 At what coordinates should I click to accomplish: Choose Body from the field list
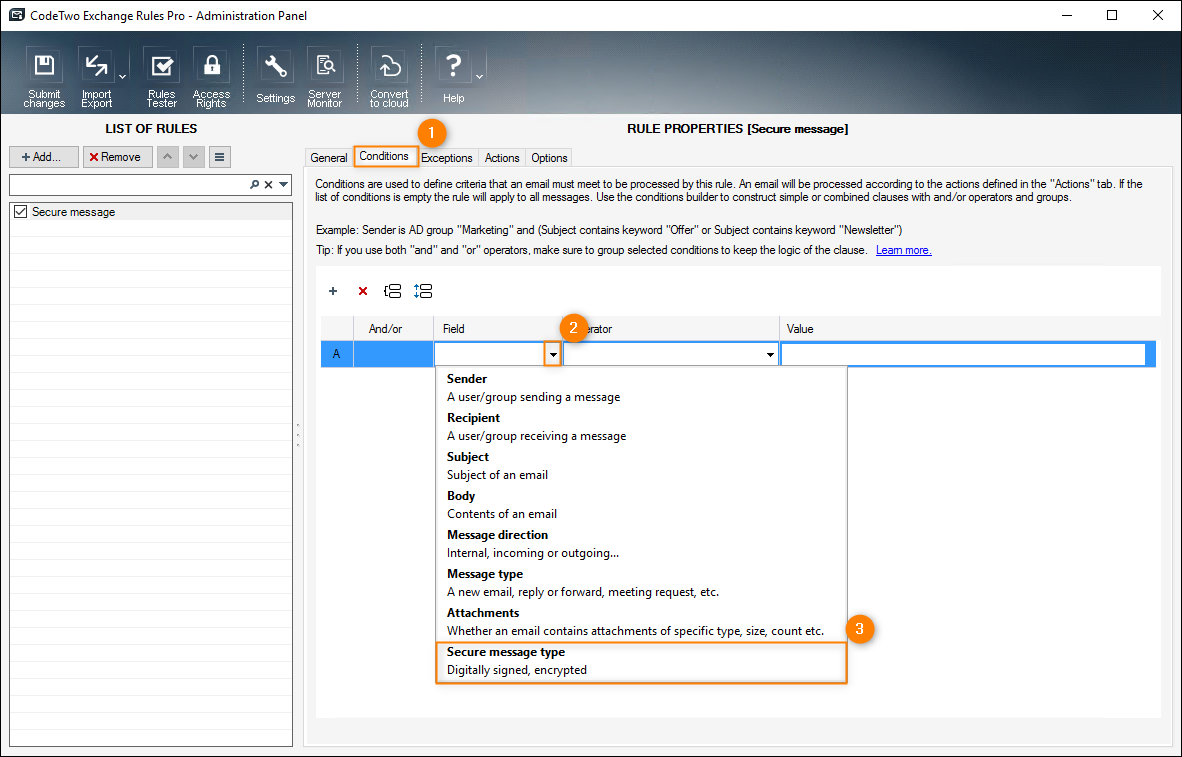(x=641, y=504)
